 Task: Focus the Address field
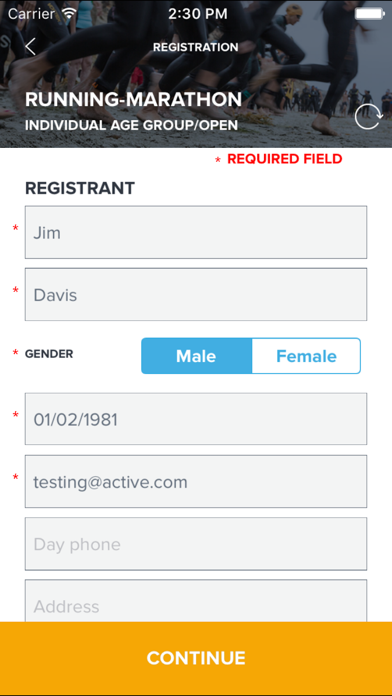point(196,601)
